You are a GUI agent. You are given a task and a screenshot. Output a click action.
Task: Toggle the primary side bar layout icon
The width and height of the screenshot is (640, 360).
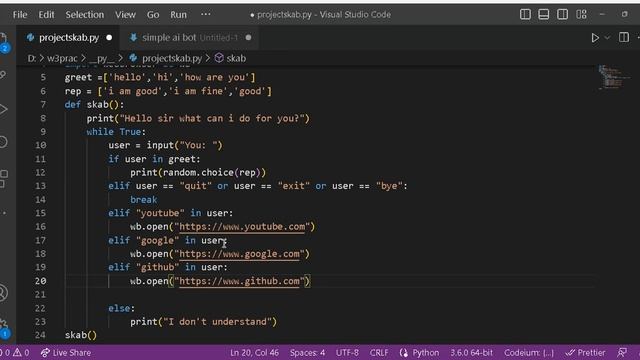[525, 14]
